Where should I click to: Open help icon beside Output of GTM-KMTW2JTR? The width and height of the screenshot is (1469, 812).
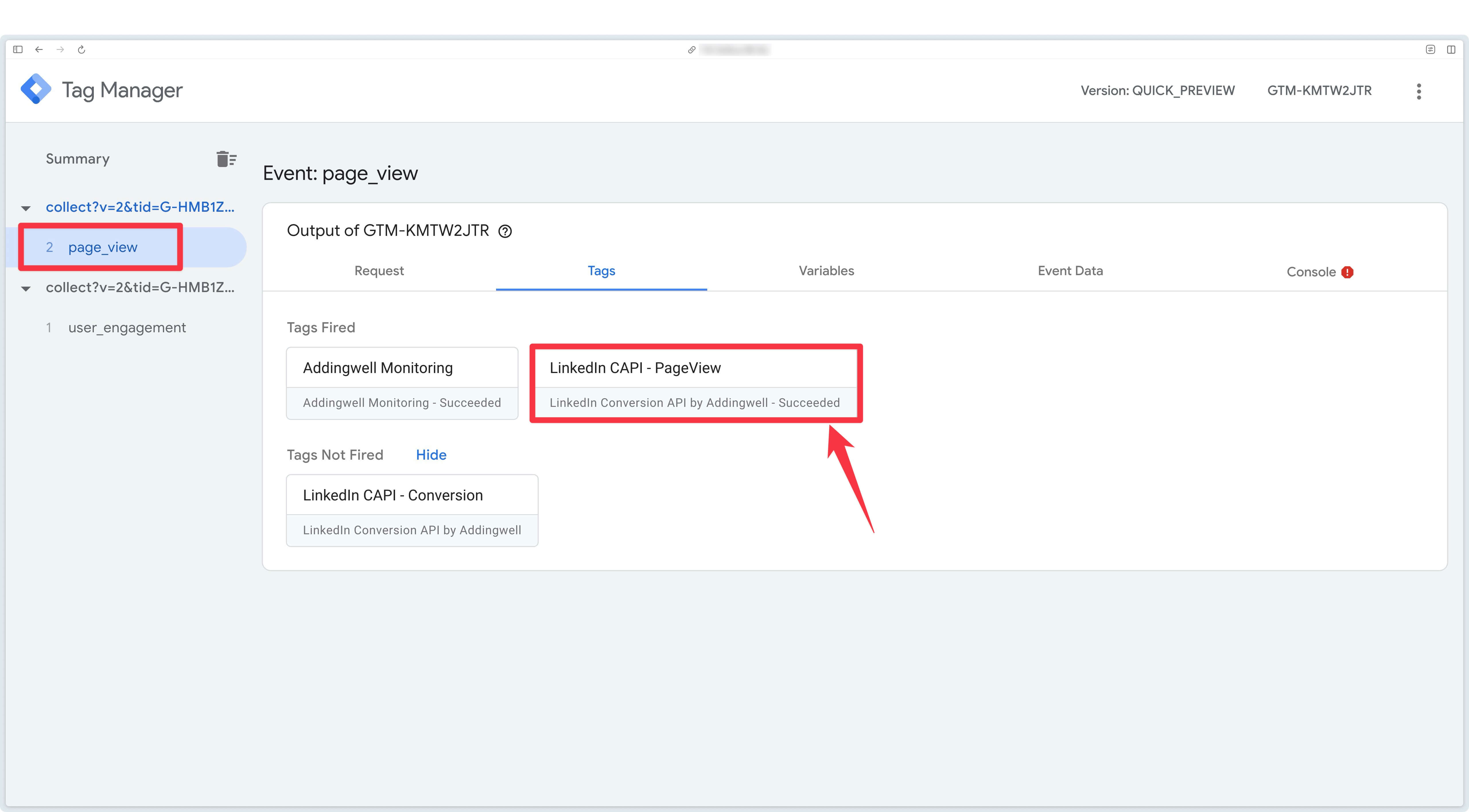(505, 231)
